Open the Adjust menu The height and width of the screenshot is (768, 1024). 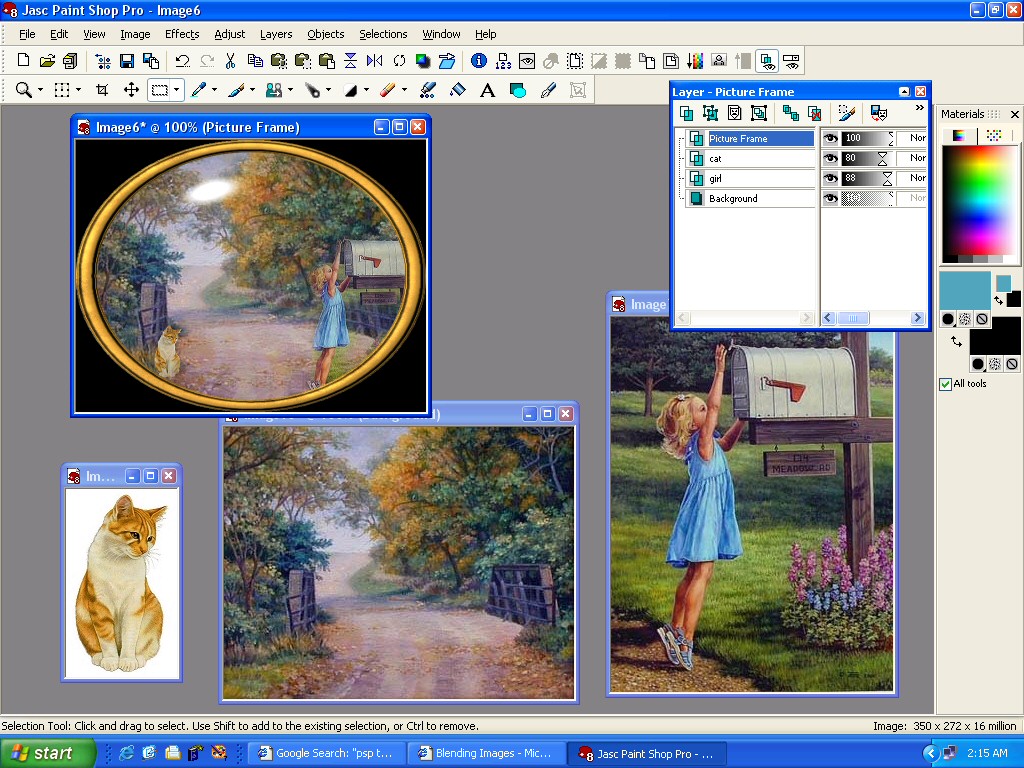point(229,34)
